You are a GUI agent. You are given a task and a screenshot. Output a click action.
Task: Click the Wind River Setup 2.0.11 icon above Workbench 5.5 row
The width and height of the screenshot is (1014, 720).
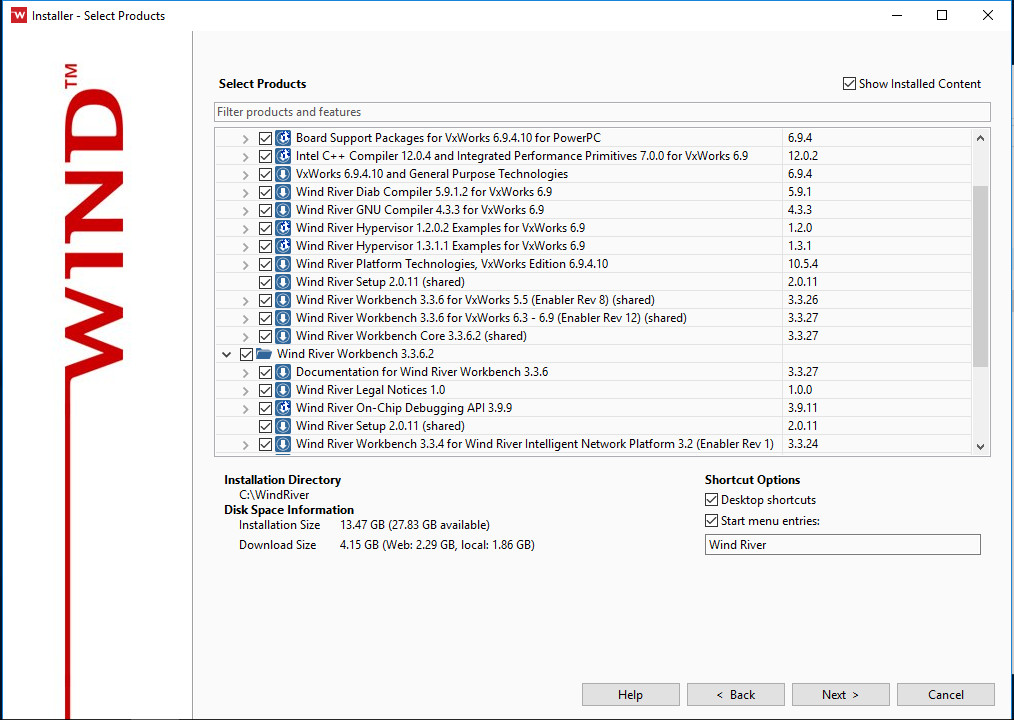tap(283, 282)
